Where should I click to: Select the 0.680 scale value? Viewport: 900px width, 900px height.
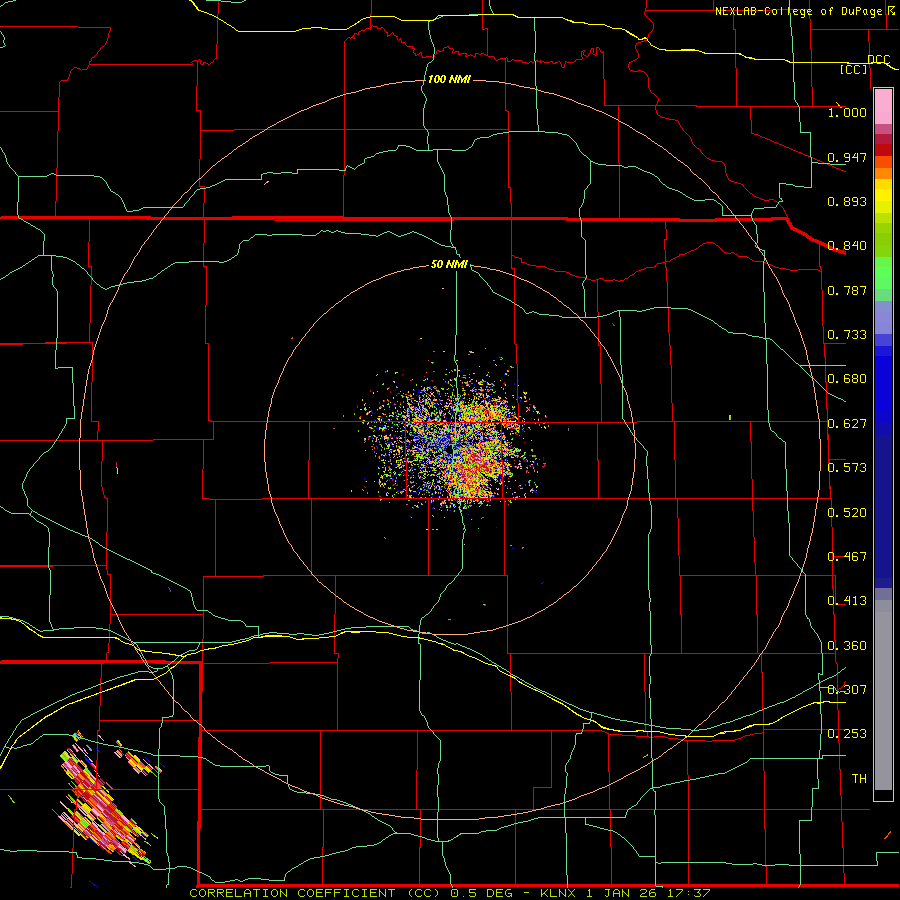pyautogui.click(x=847, y=379)
